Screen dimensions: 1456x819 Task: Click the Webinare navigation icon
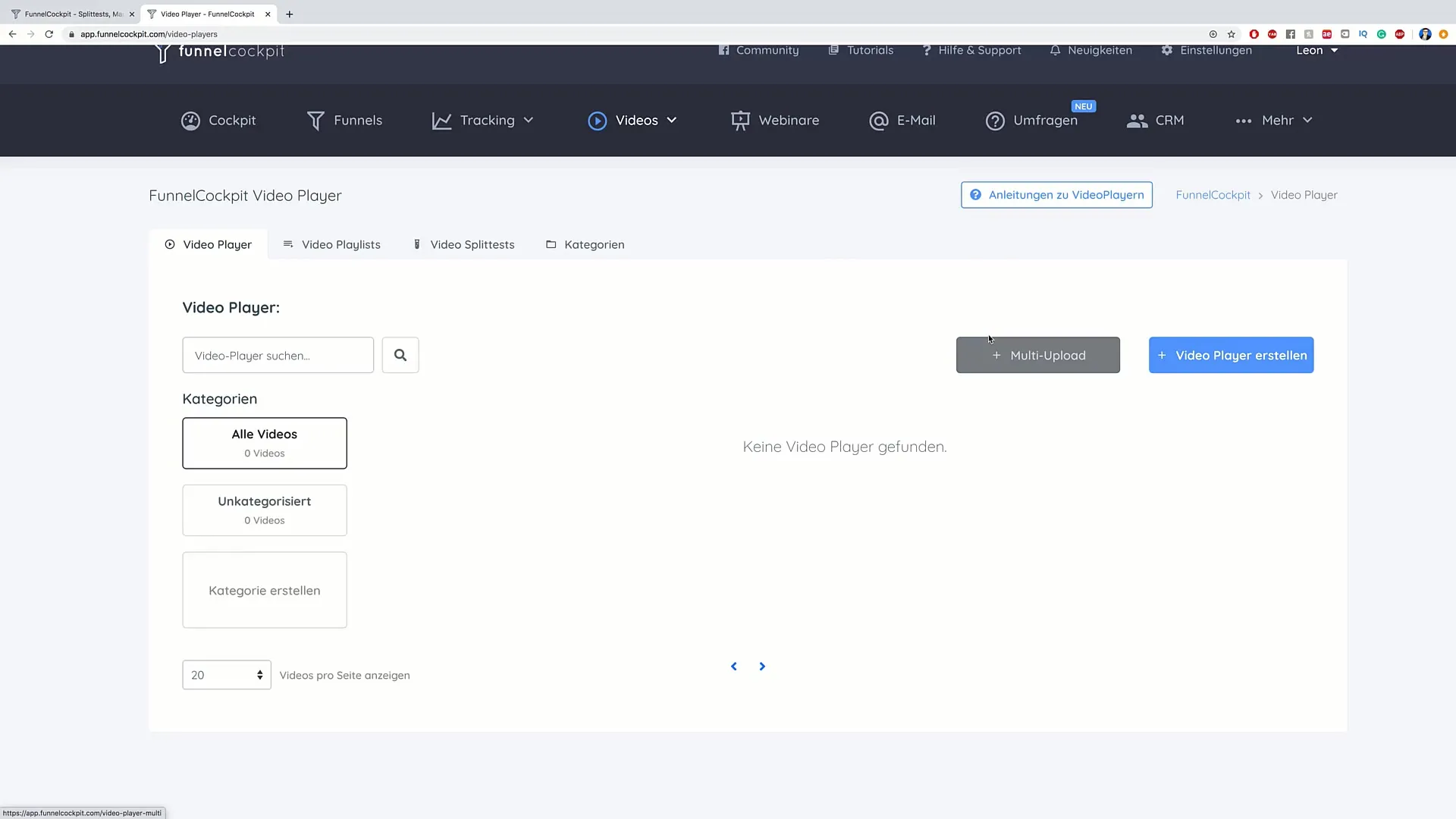pos(740,120)
